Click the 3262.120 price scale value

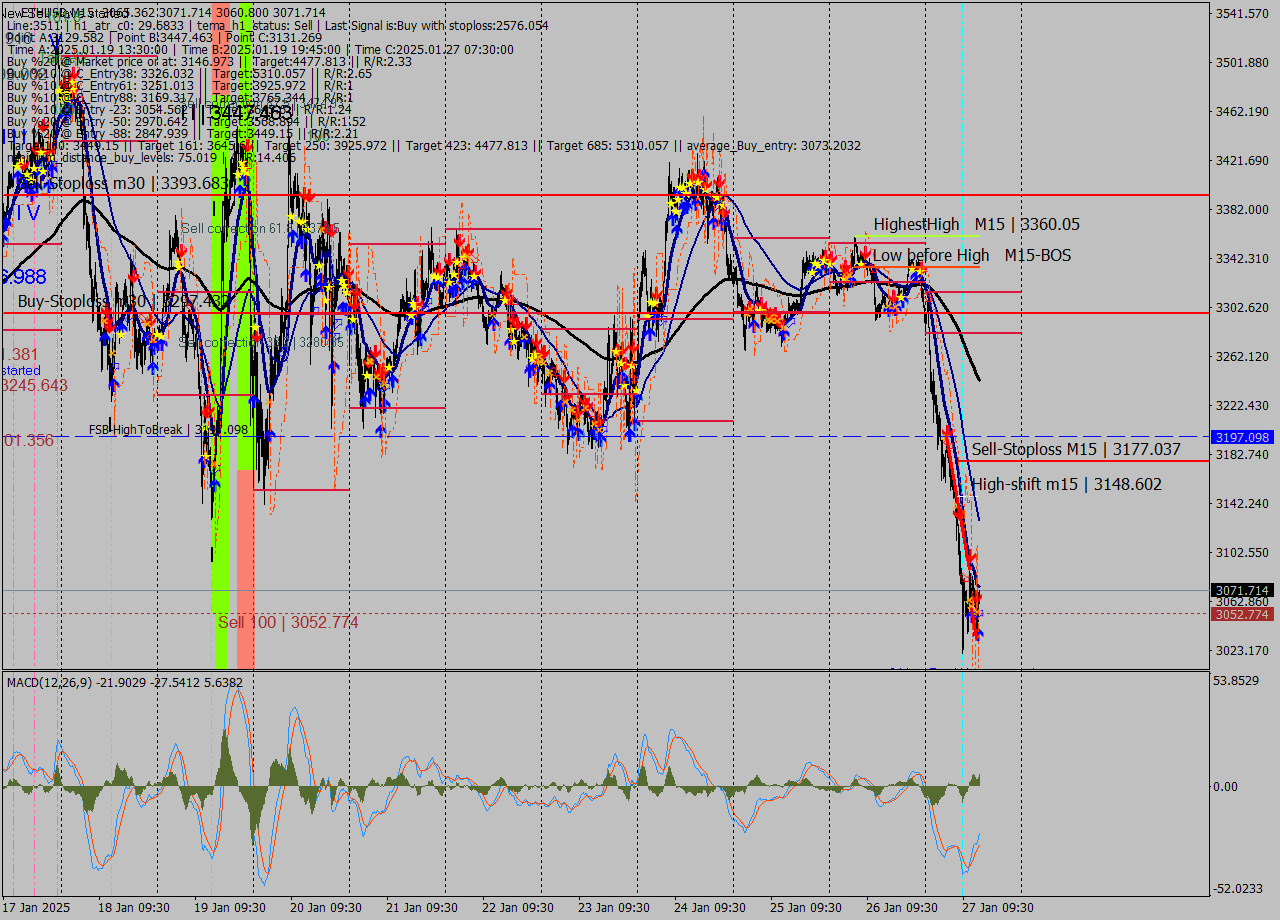coord(1241,356)
